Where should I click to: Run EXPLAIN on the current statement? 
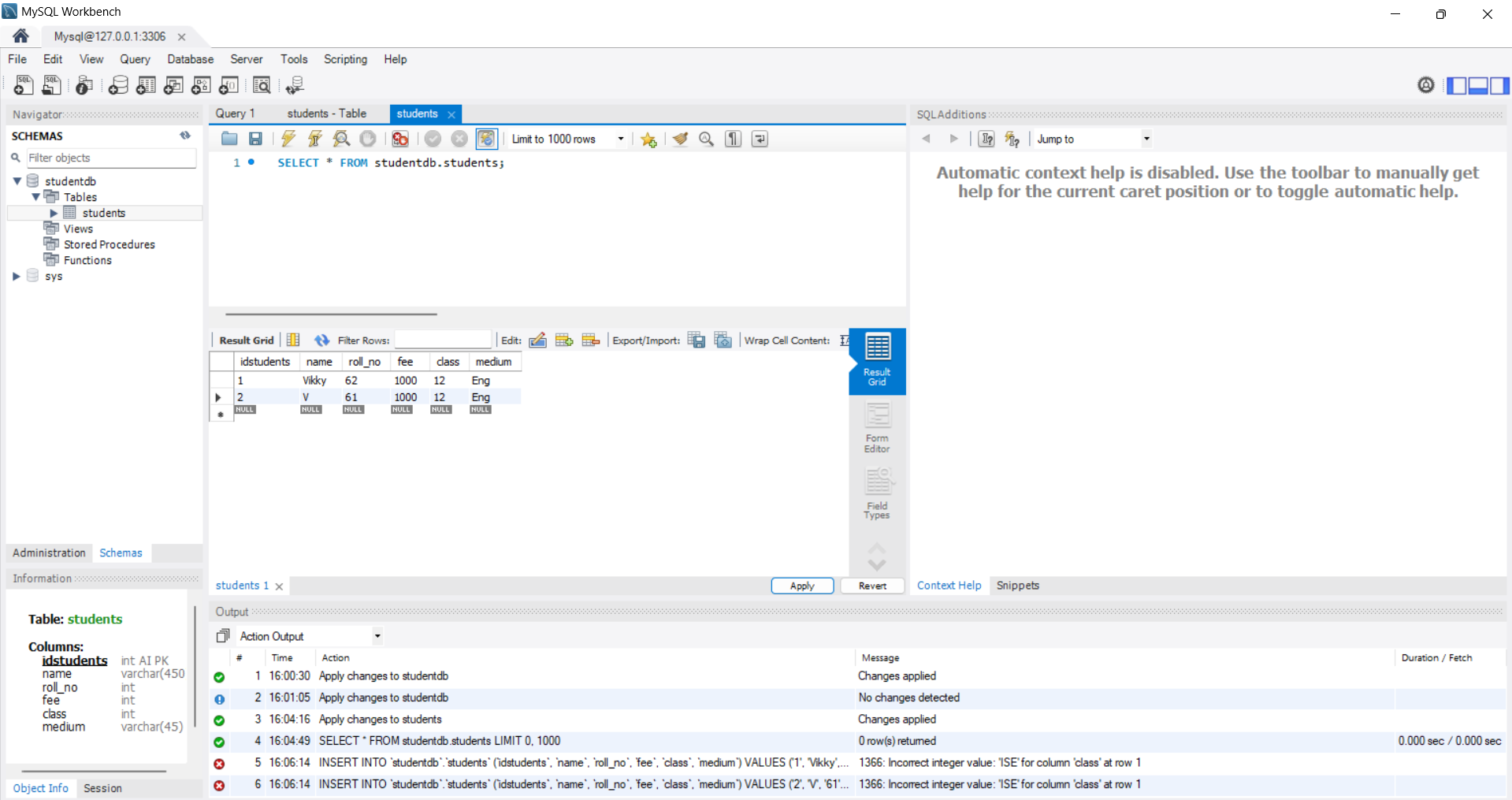[341, 139]
